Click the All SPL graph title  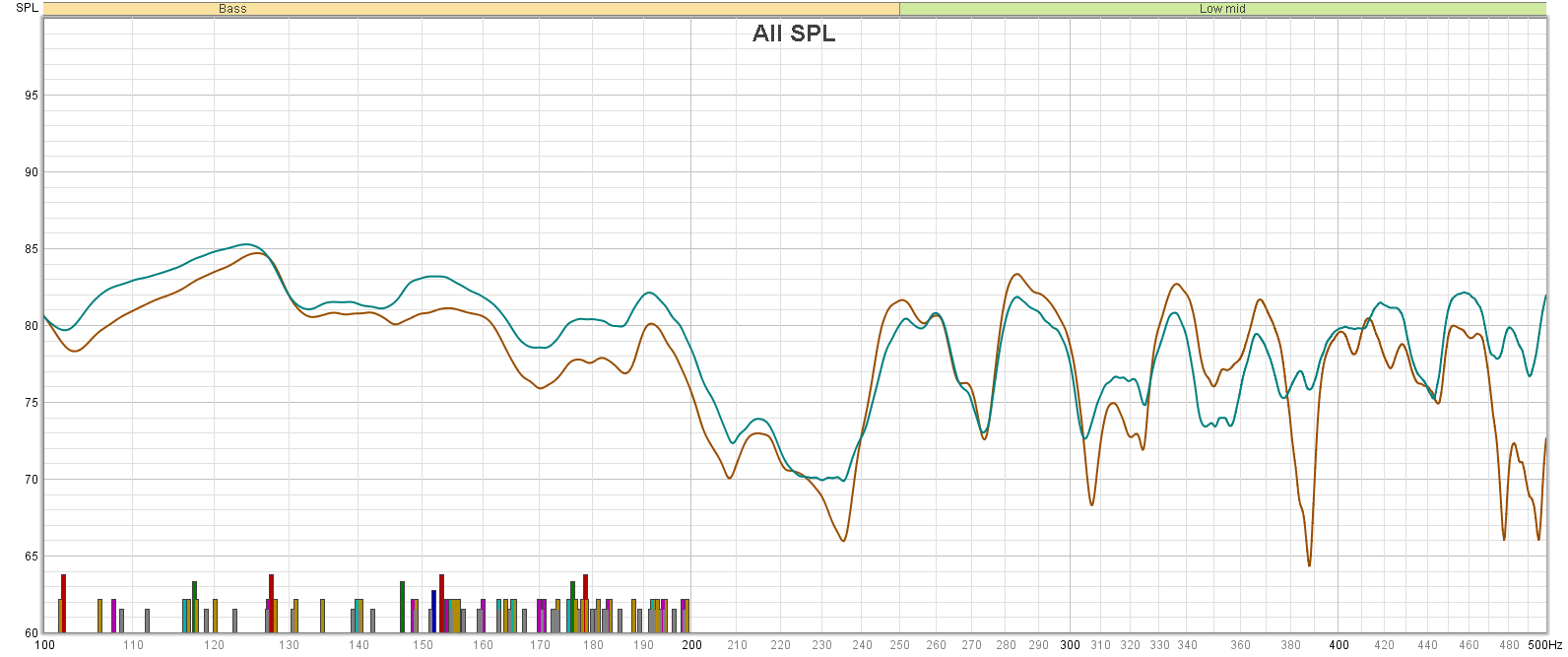click(794, 33)
